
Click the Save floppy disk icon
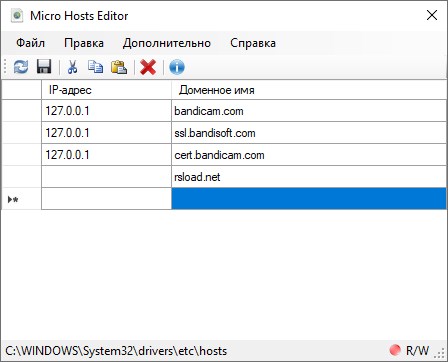[x=44, y=67]
